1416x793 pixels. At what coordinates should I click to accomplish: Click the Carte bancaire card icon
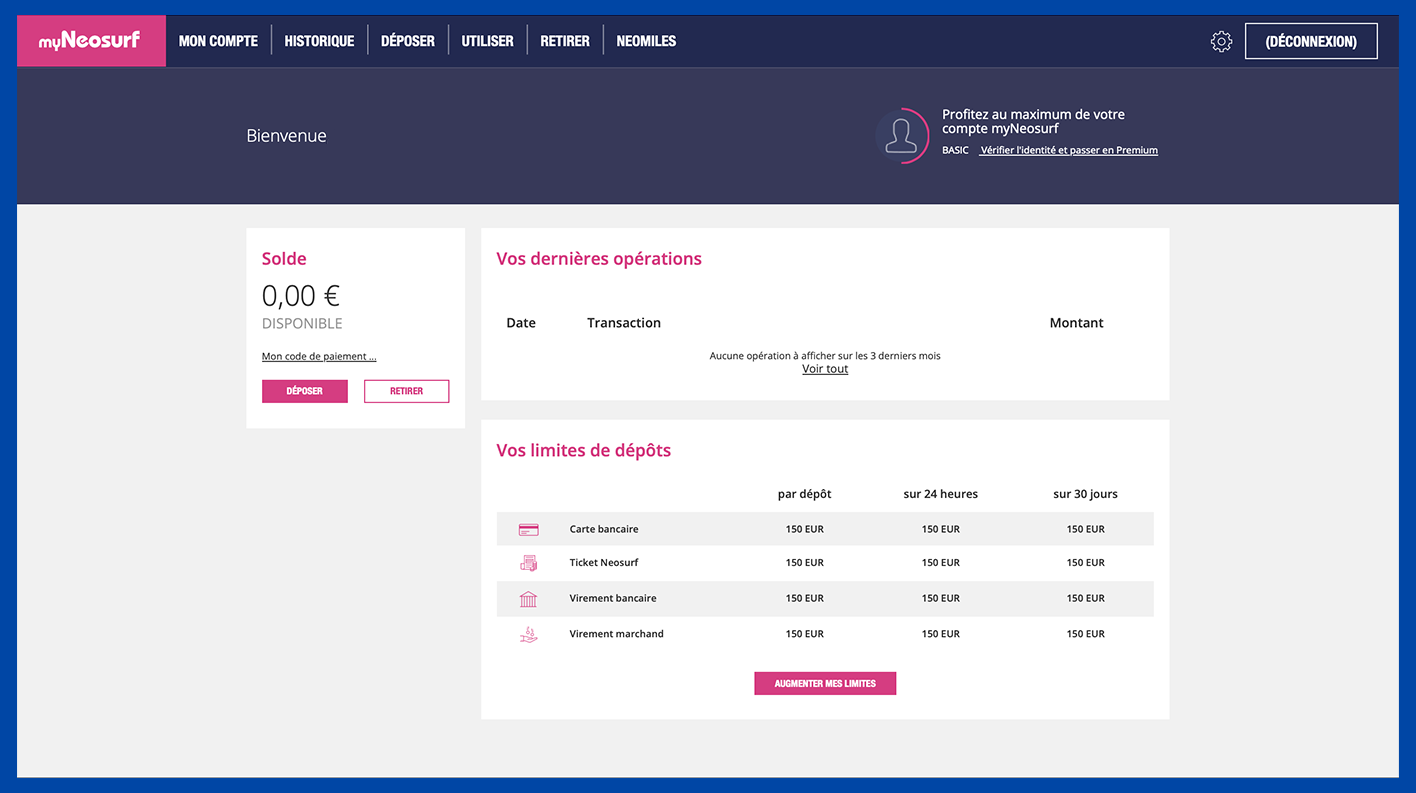pyautogui.click(x=528, y=529)
